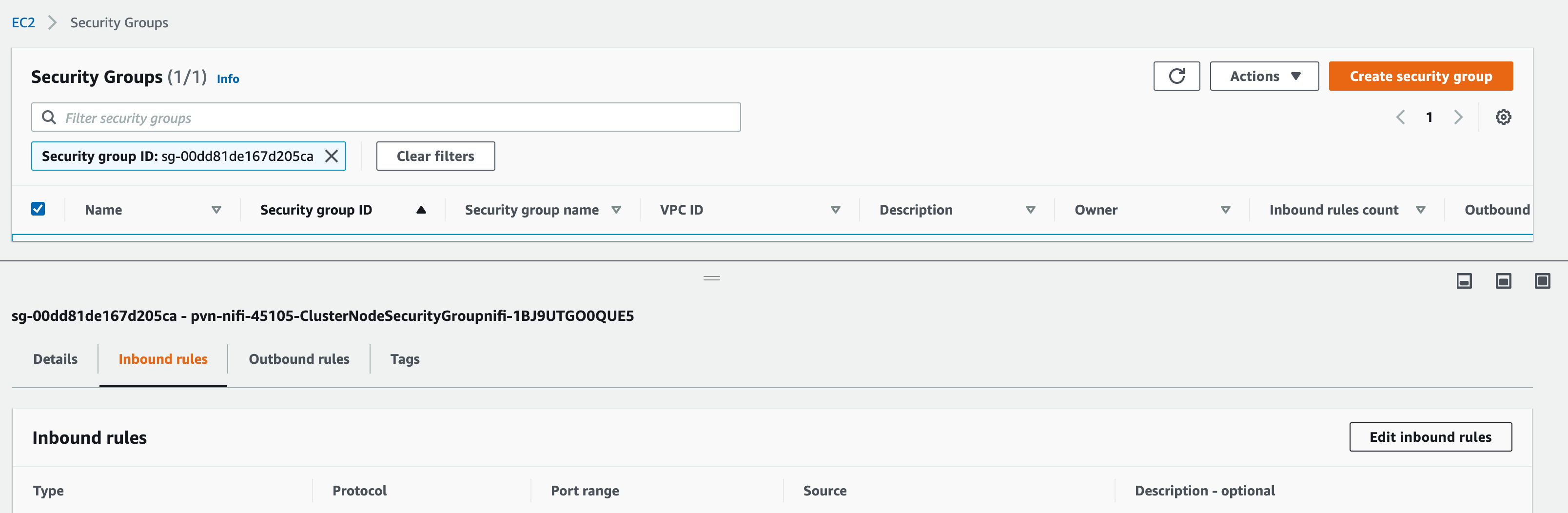Collapse detail panel using first layout icon
Image resolution: width=1568 pixels, height=513 pixels.
click(1463, 280)
